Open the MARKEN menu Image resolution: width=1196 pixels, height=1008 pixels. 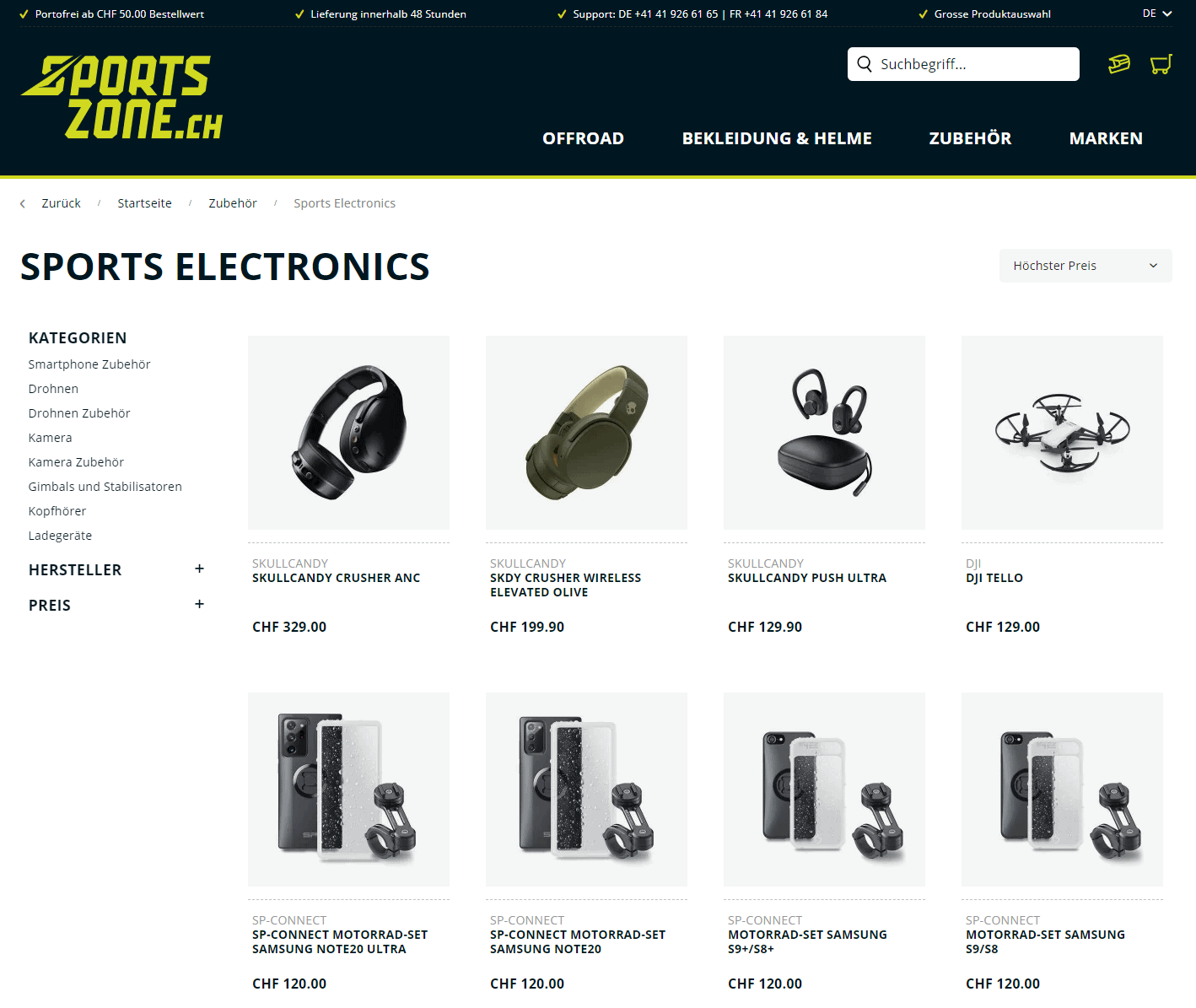point(1106,138)
